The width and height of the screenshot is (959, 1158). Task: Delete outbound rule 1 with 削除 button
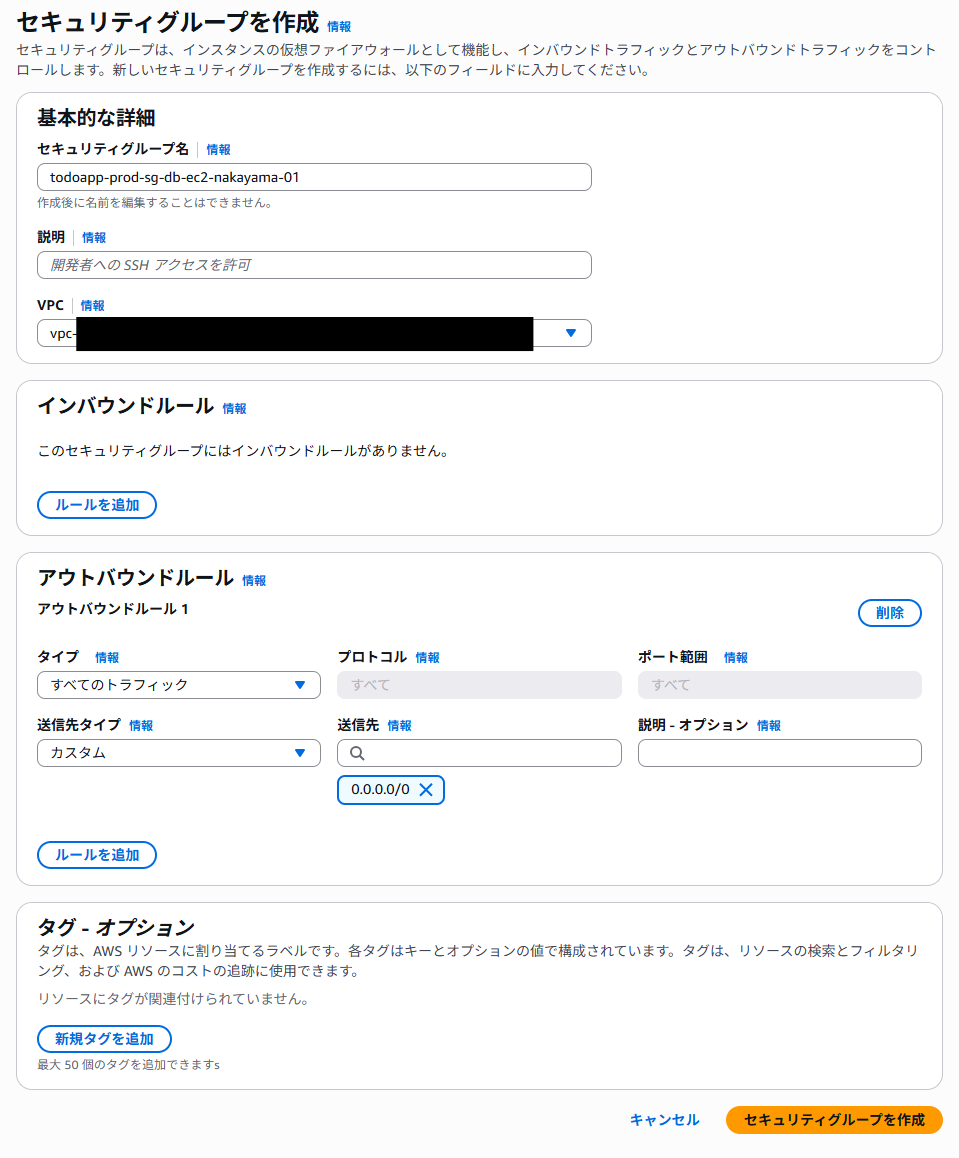click(x=890, y=613)
